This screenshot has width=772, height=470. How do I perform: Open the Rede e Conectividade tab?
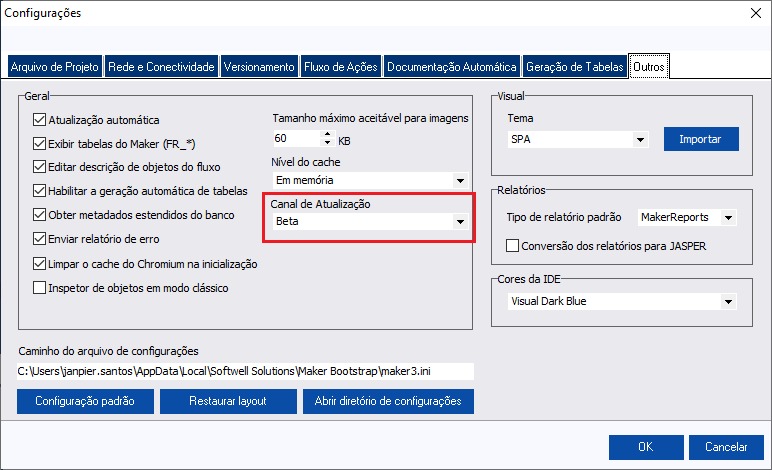click(x=161, y=67)
